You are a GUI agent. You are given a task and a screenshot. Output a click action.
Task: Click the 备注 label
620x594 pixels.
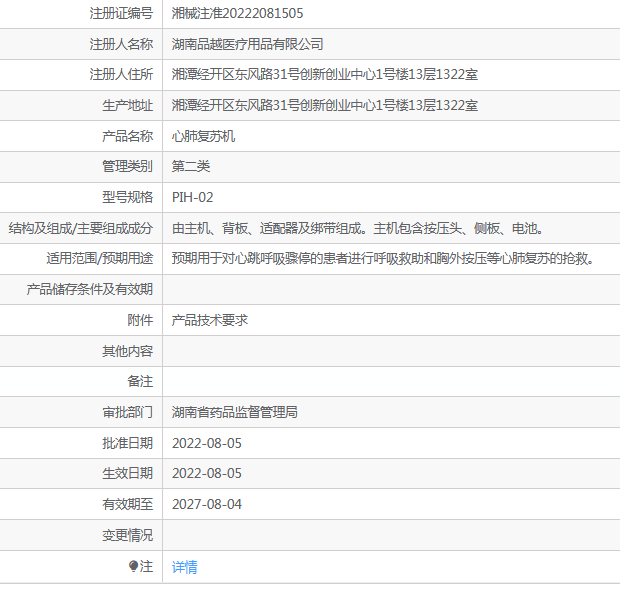pos(140,381)
